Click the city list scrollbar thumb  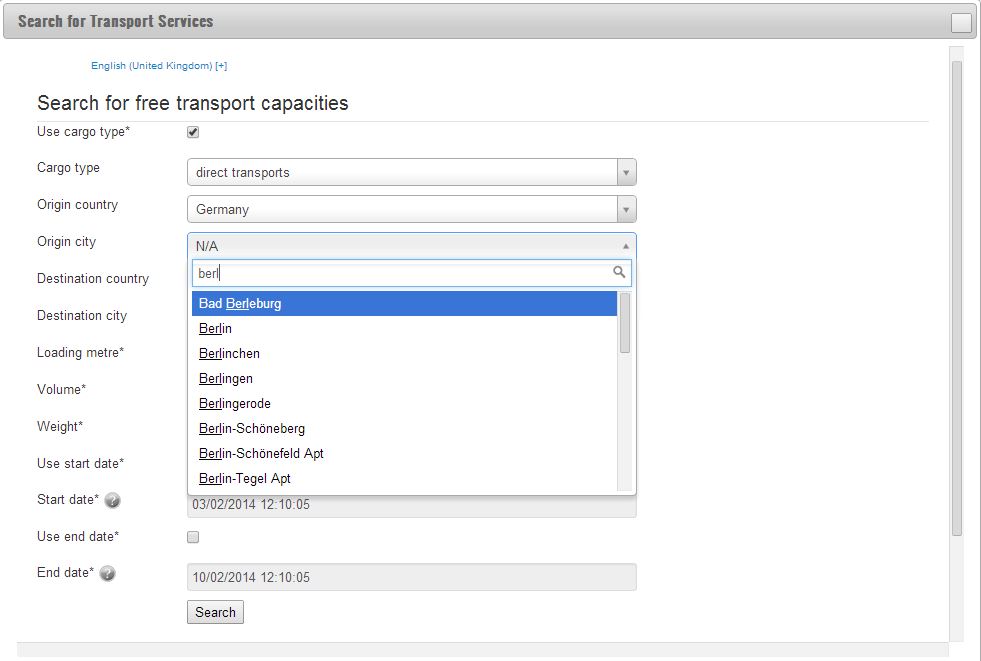[x=624, y=323]
